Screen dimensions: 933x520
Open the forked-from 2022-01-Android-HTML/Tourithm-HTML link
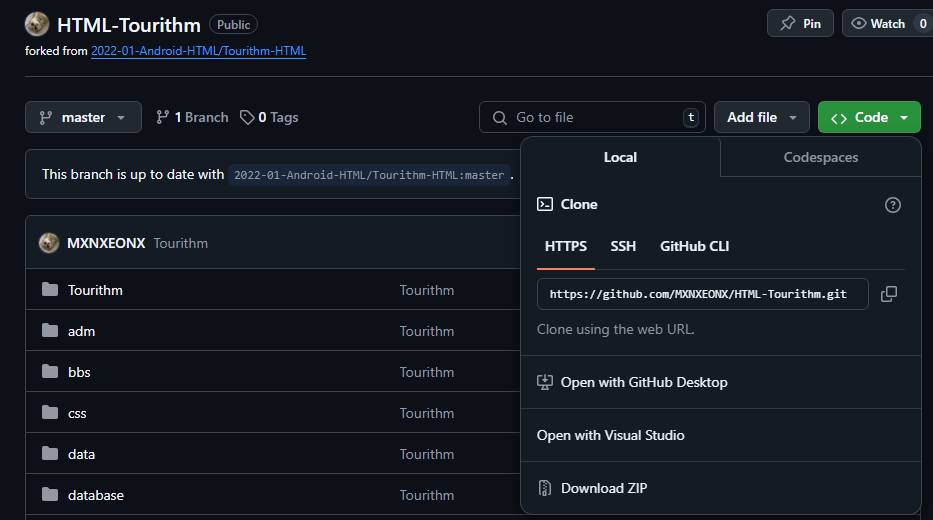[198, 51]
